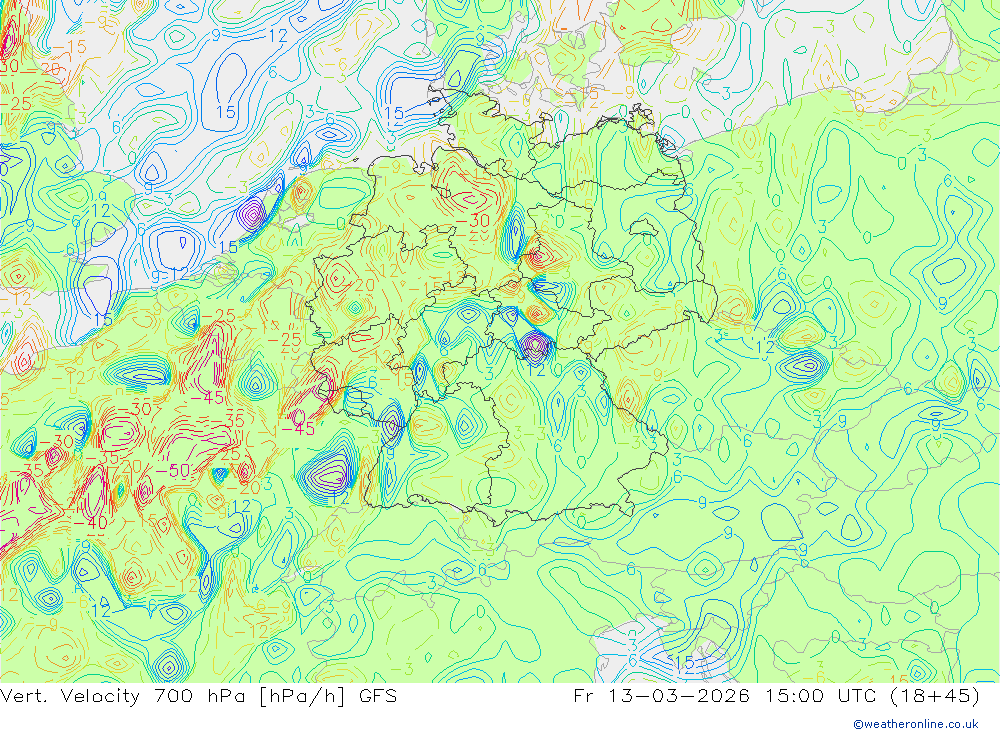Image resolution: width=1000 pixels, height=733 pixels.
Task: Click the '-50' contour label
Action: pos(173,471)
